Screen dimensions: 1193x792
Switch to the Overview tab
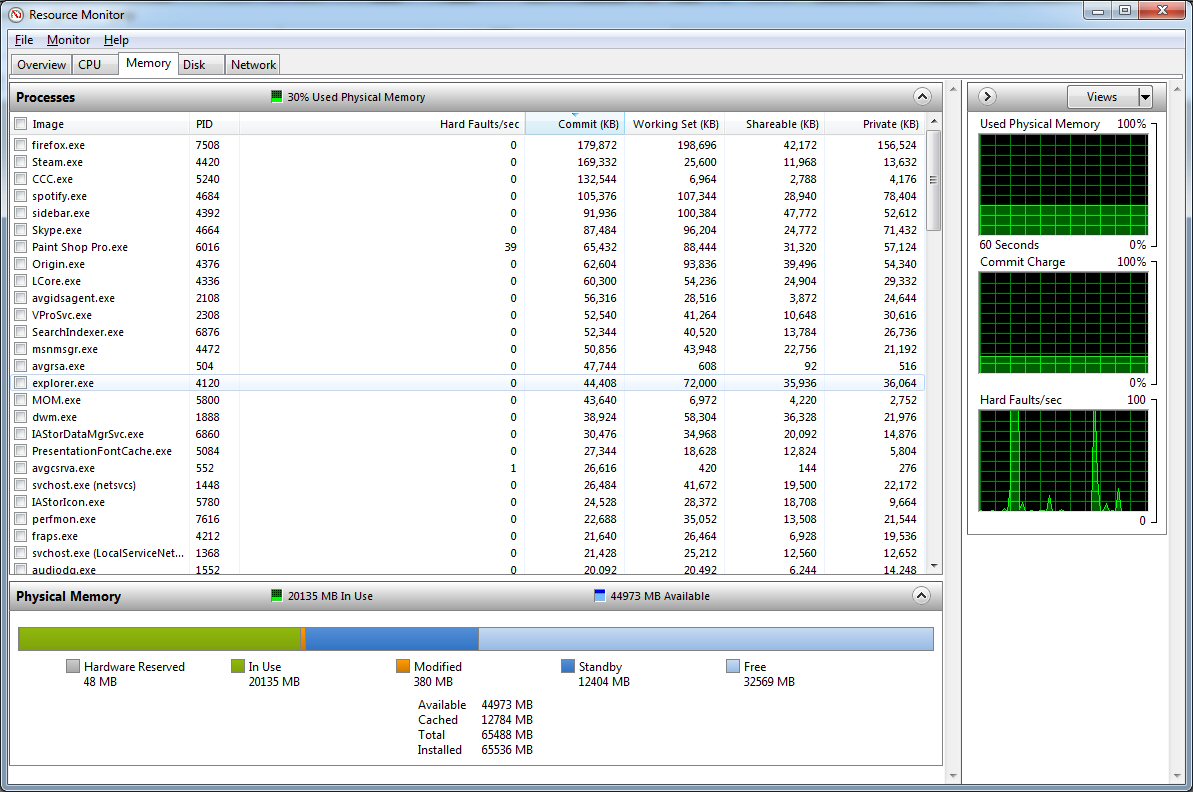pyautogui.click(x=41, y=65)
